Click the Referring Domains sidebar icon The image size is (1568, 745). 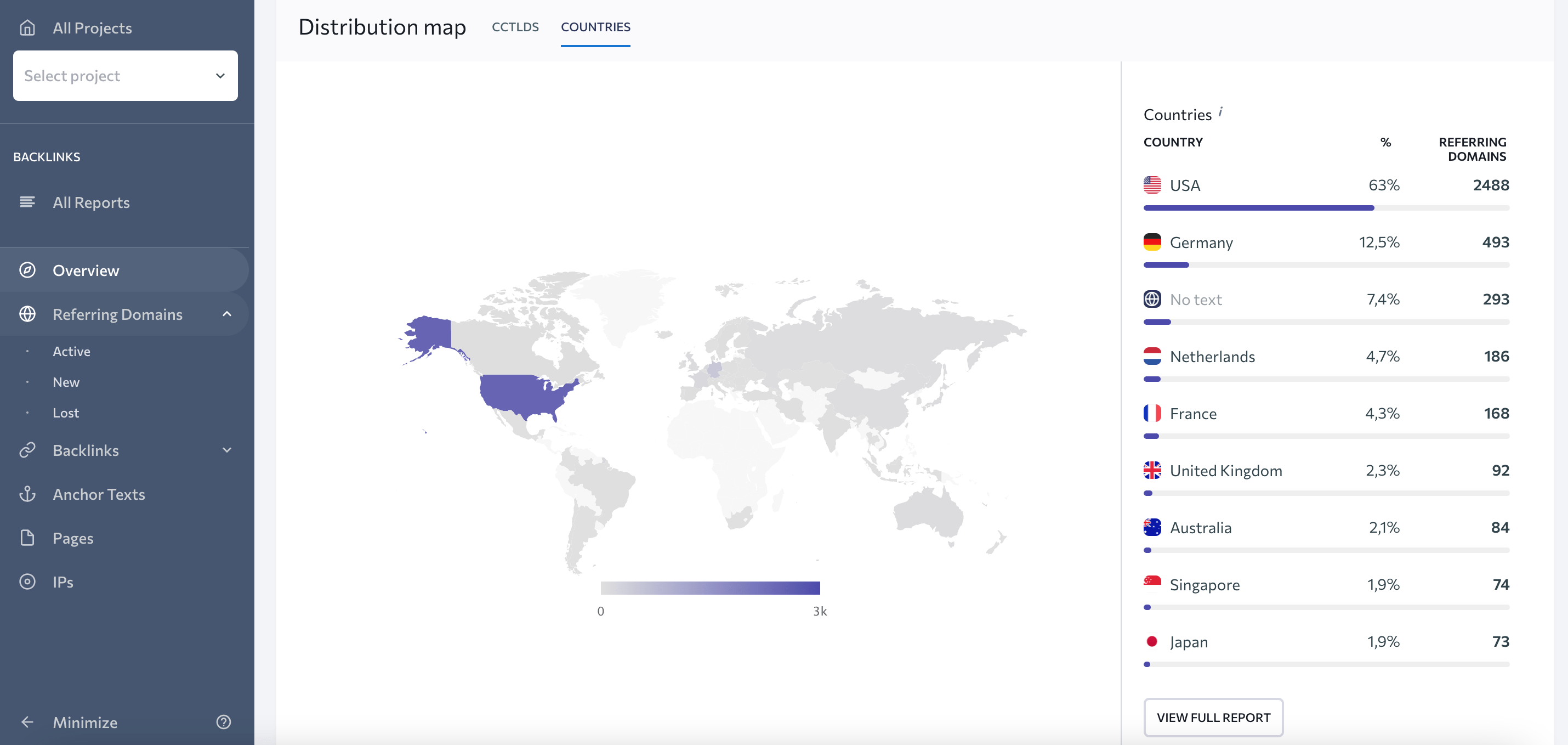(27, 313)
